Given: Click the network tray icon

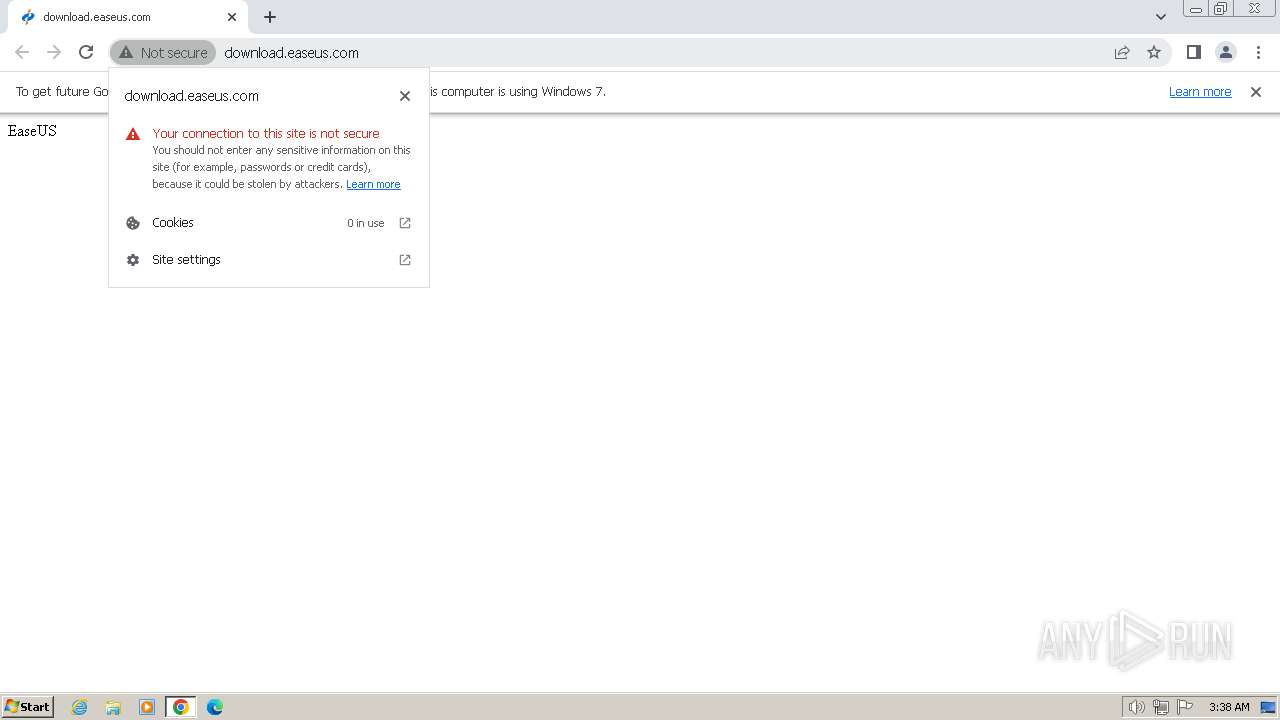Looking at the screenshot, I should point(1161,707).
